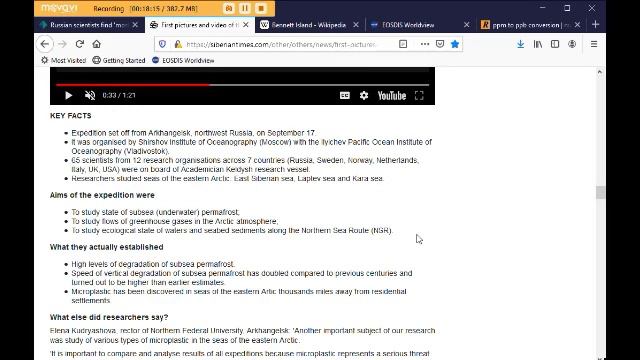Click the scrollbar up arrow

point(600,72)
